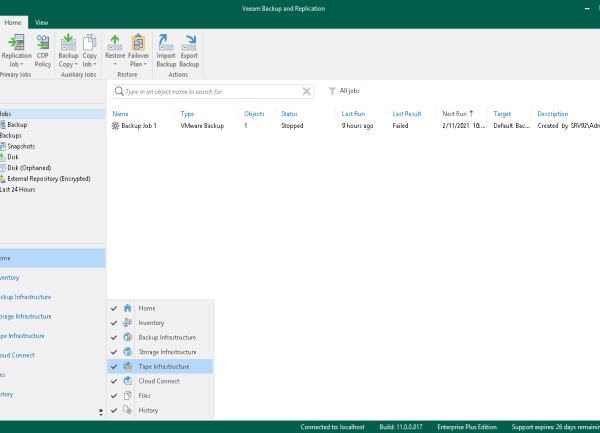Switch to the View ribbon tab
Screen dimensions: 600x433
coord(41,23)
